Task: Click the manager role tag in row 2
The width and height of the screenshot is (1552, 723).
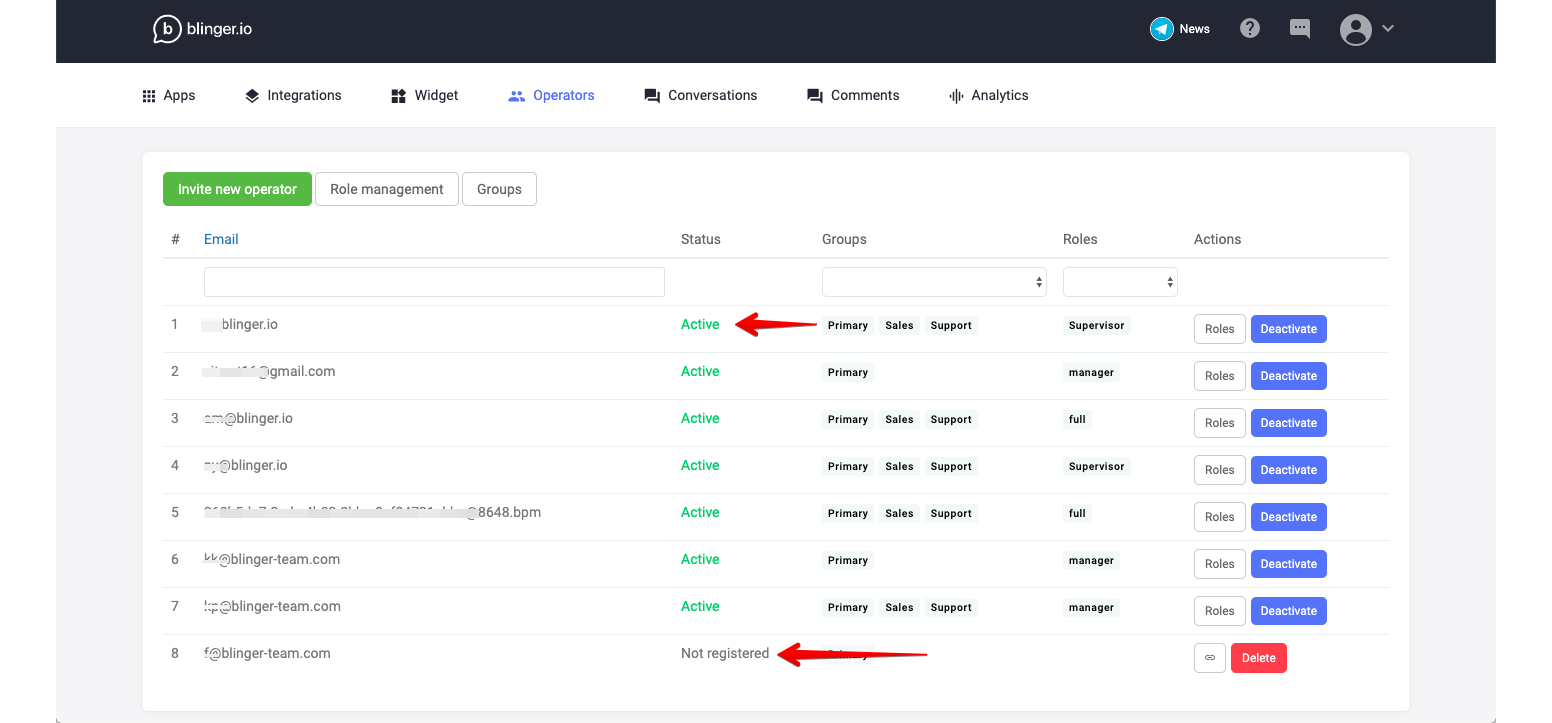Action: click(1091, 372)
